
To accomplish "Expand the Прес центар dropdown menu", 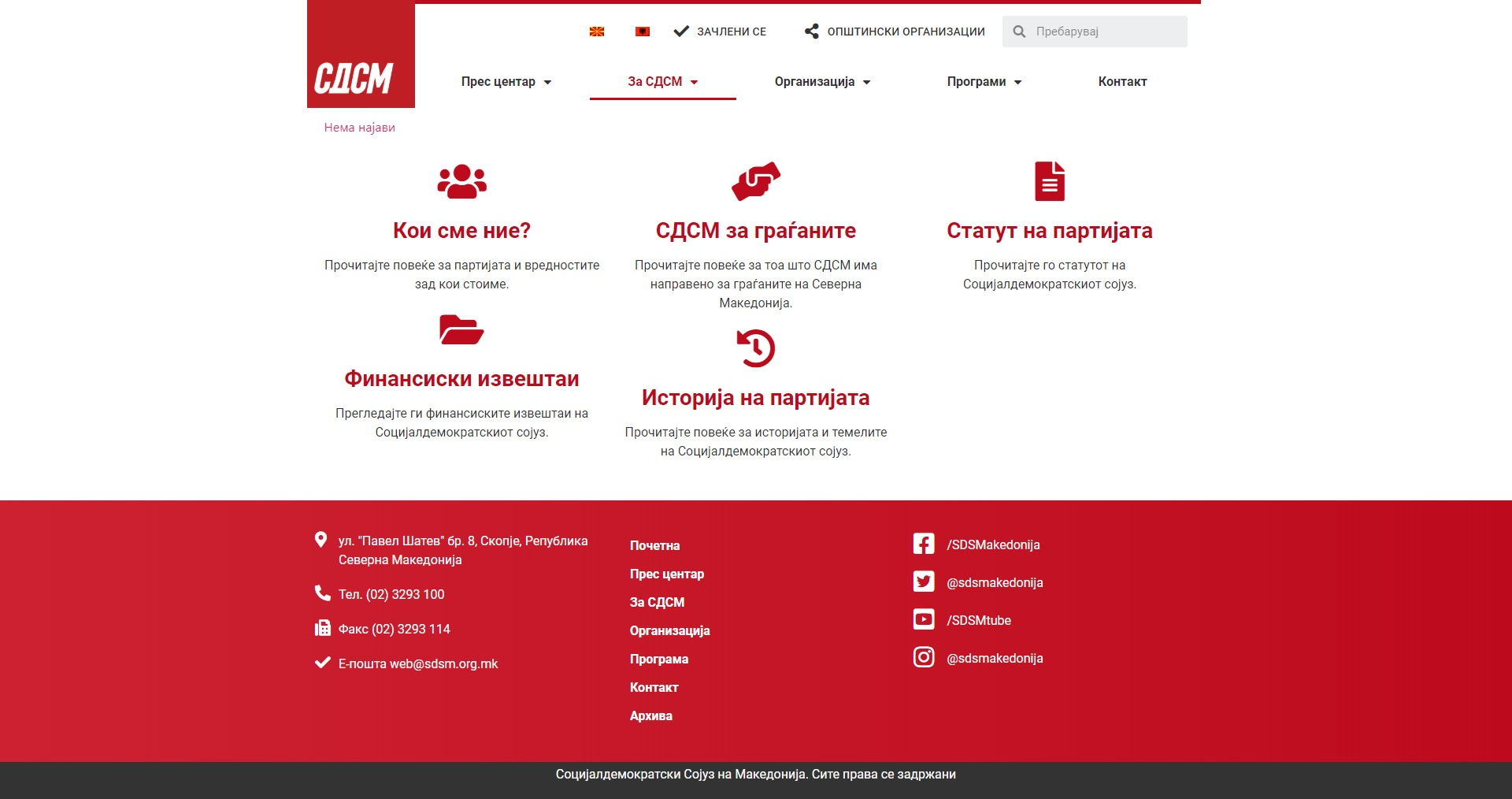I will (x=506, y=82).
